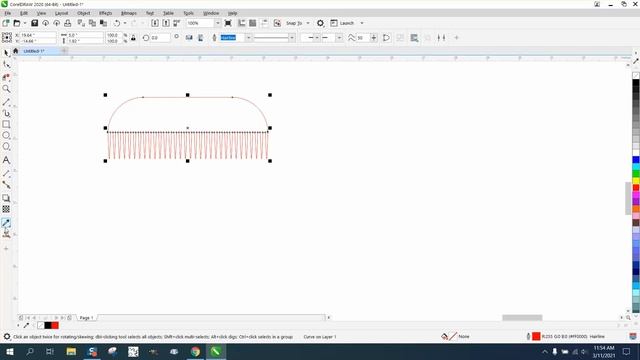Viewport: 640px width, 360px height.
Task: Open the Snap To dropdown
Action: point(308,23)
